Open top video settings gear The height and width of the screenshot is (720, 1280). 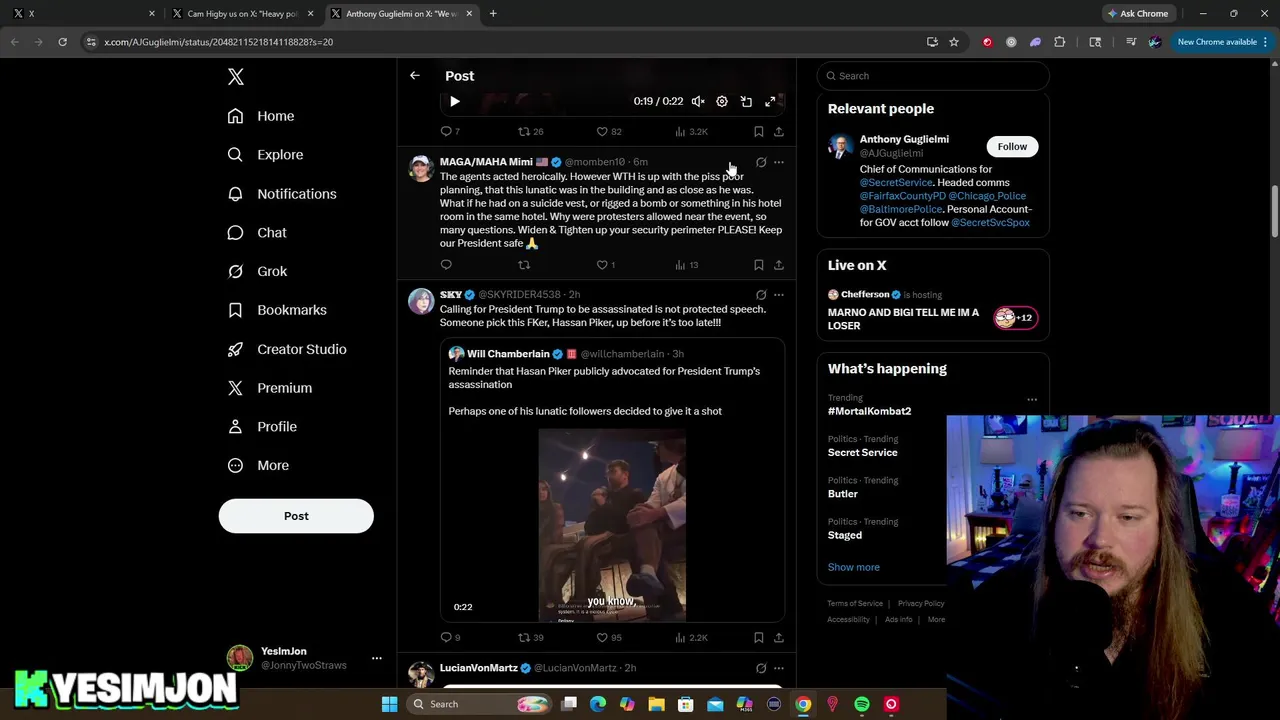click(722, 101)
